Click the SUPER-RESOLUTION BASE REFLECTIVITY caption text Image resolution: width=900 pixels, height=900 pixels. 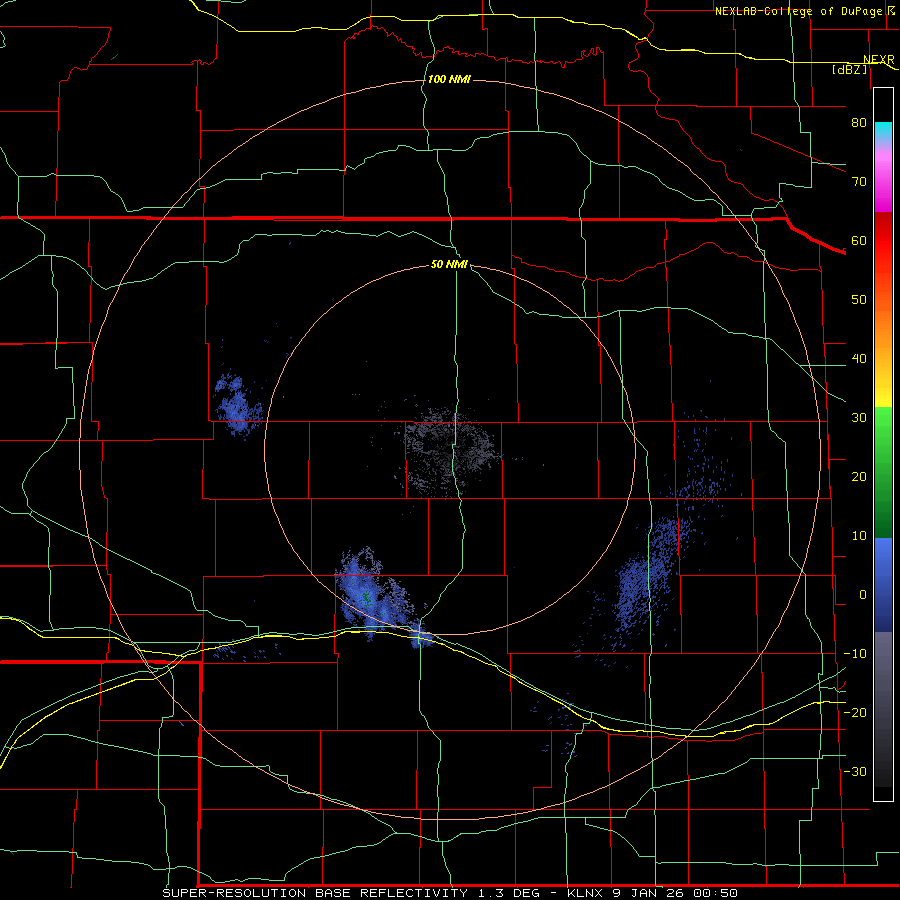315,893
